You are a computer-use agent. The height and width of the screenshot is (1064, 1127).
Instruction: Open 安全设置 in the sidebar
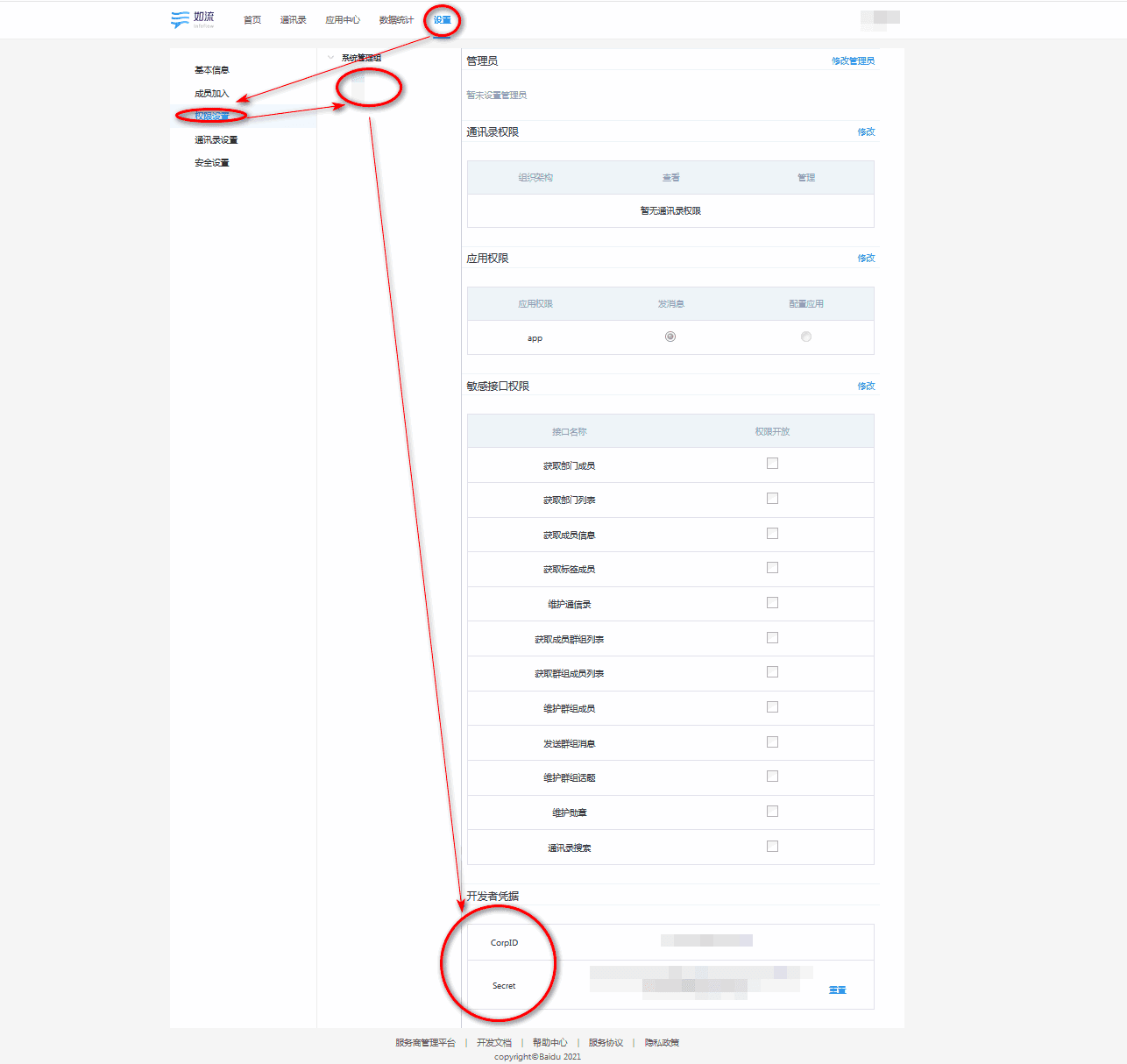coord(212,163)
